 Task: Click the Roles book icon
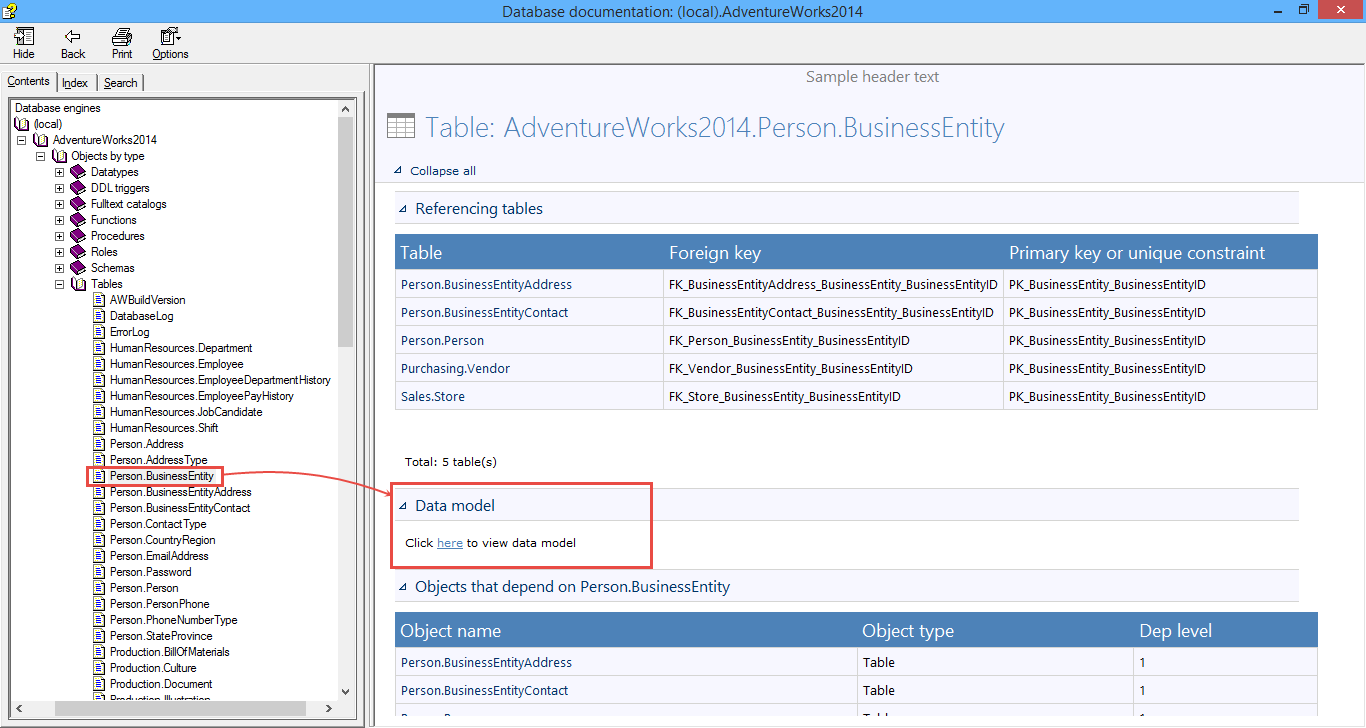pos(79,252)
